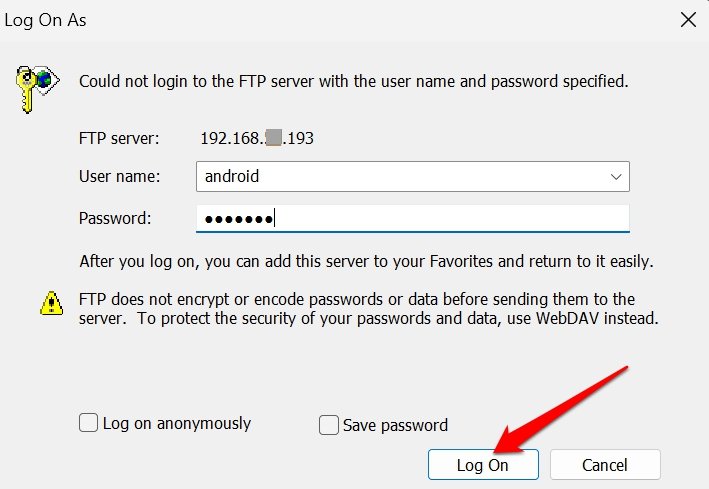The width and height of the screenshot is (709, 489).
Task: Tick the Save password checkbox
Action: (328, 426)
